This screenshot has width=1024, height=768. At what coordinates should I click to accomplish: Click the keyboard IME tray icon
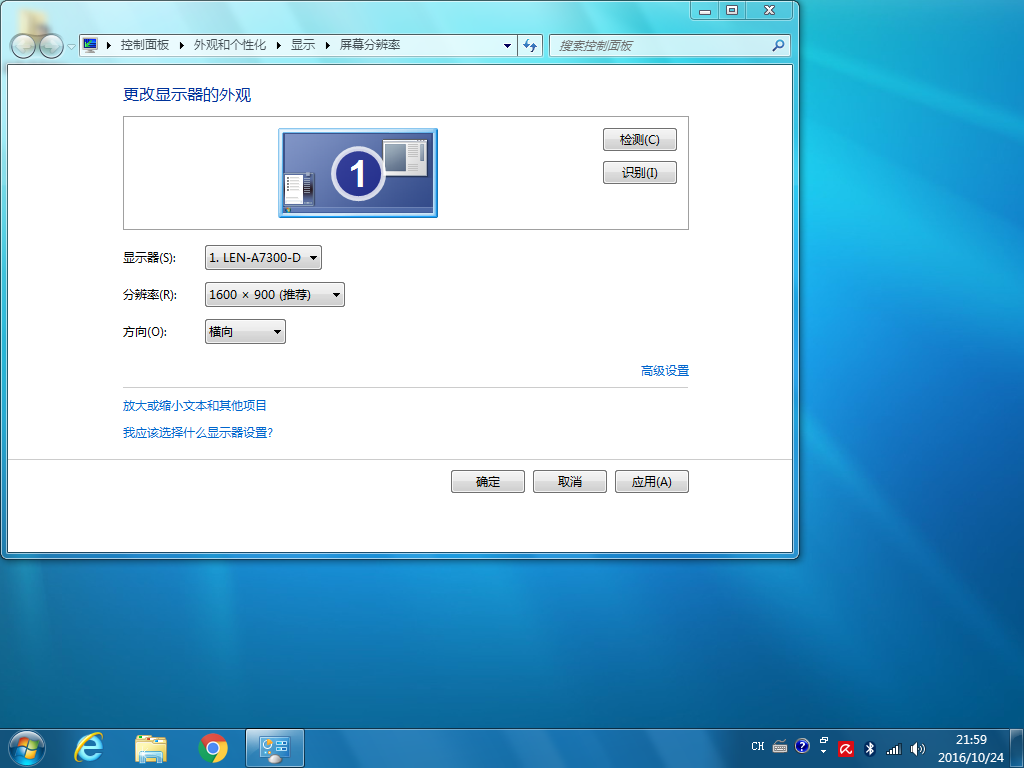tap(780, 746)
